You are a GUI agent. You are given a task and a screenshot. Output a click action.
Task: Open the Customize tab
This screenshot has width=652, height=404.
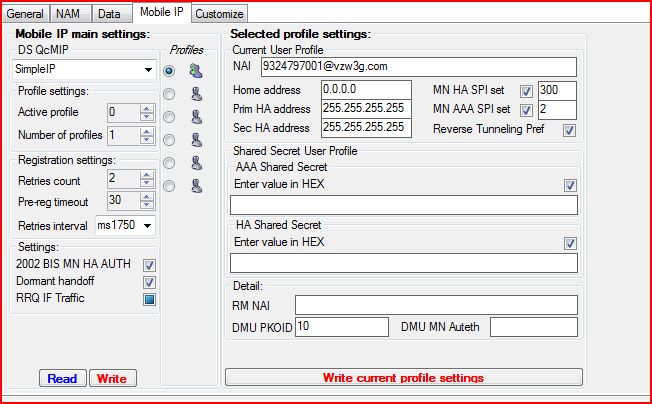[219, 14]
